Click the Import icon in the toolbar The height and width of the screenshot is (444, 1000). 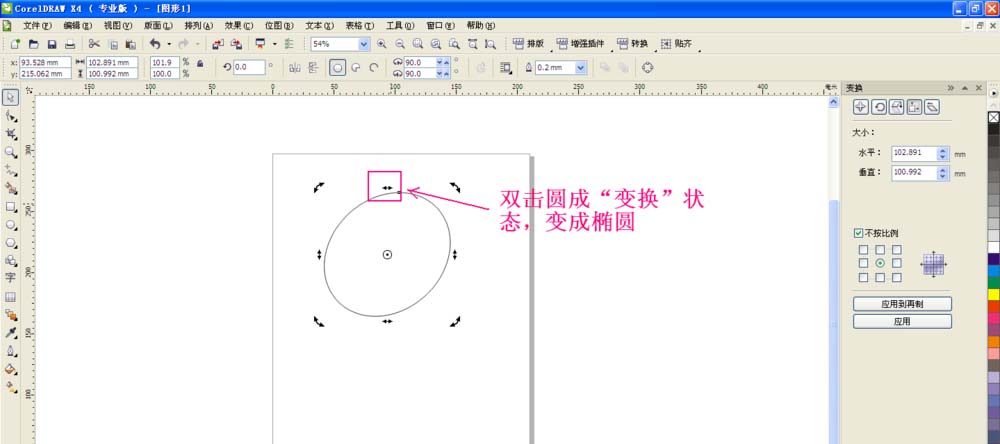coord(217,44)
